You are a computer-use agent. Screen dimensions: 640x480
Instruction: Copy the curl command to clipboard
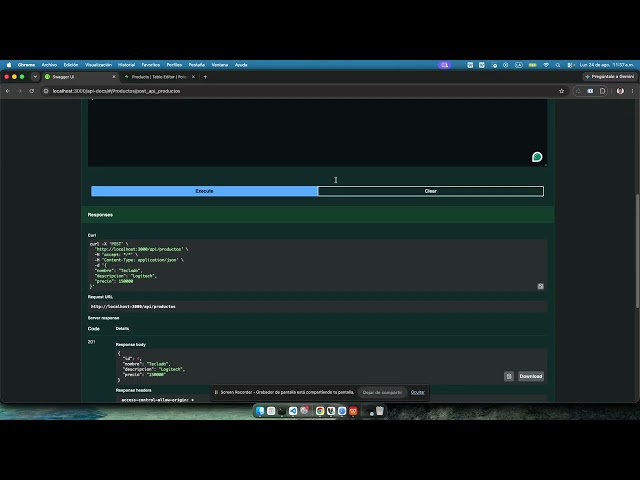click(540, 286)
